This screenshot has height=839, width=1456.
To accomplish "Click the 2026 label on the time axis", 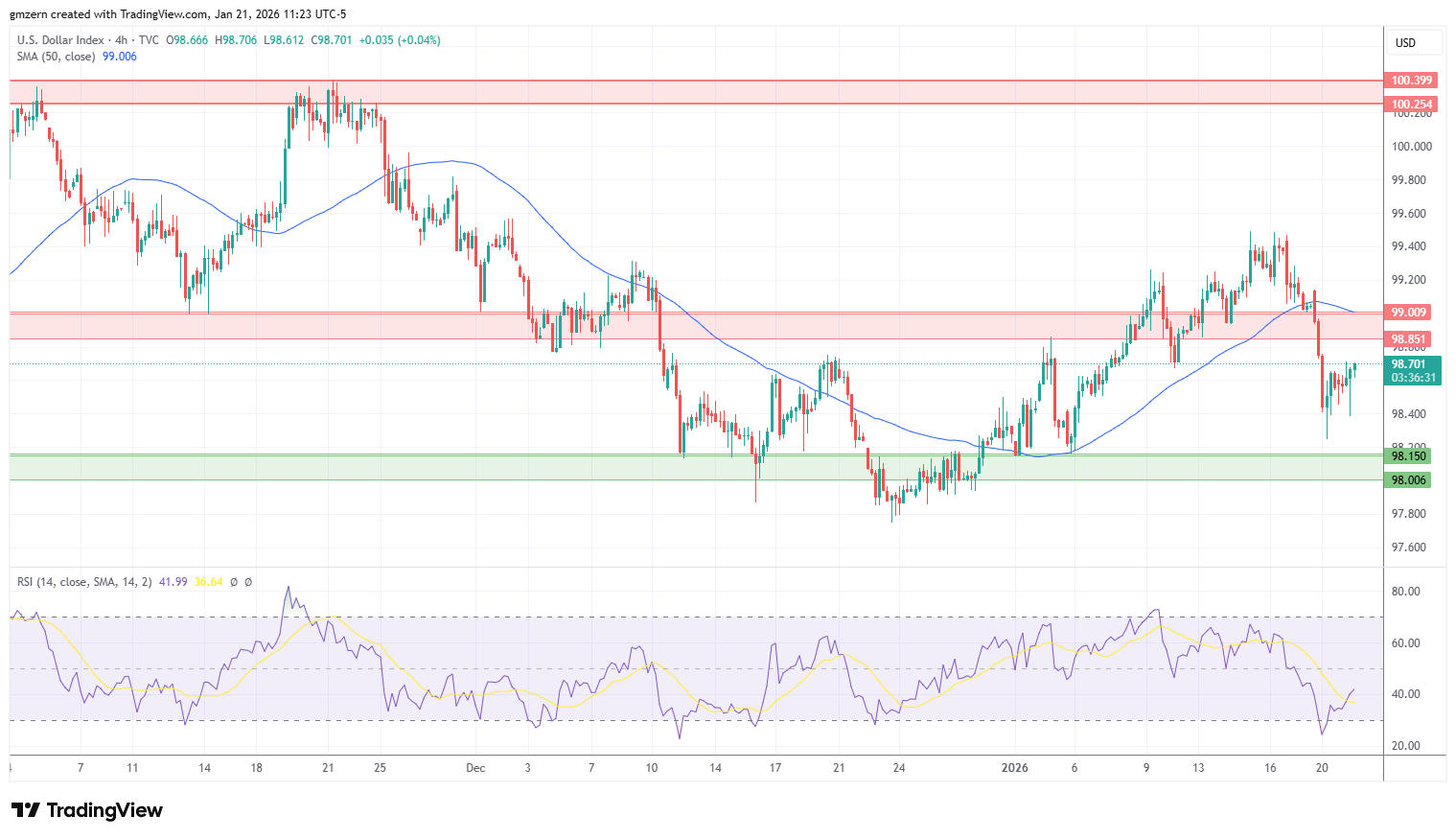I will (x=1014, y=768).
